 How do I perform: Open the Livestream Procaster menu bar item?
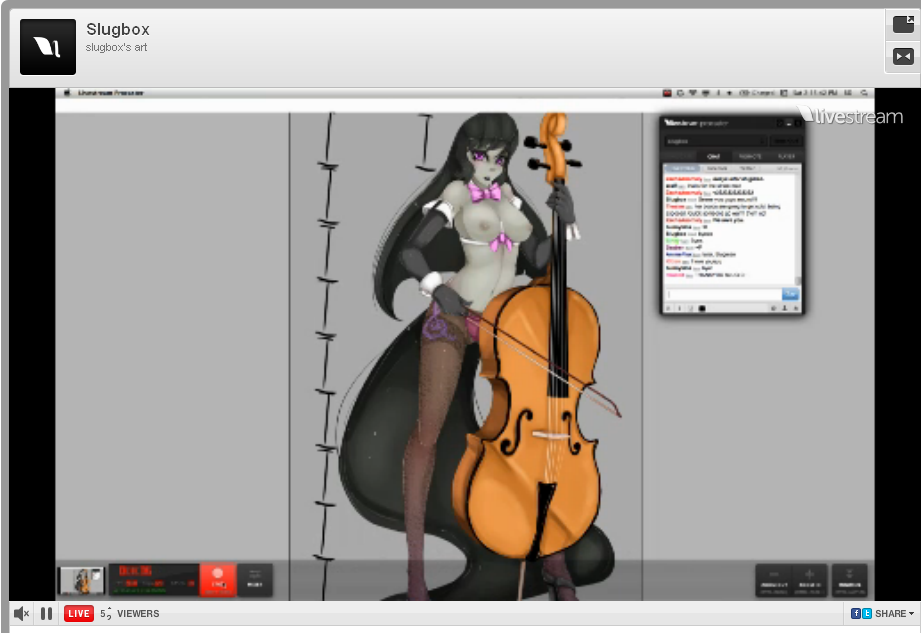tap(111, 93)
